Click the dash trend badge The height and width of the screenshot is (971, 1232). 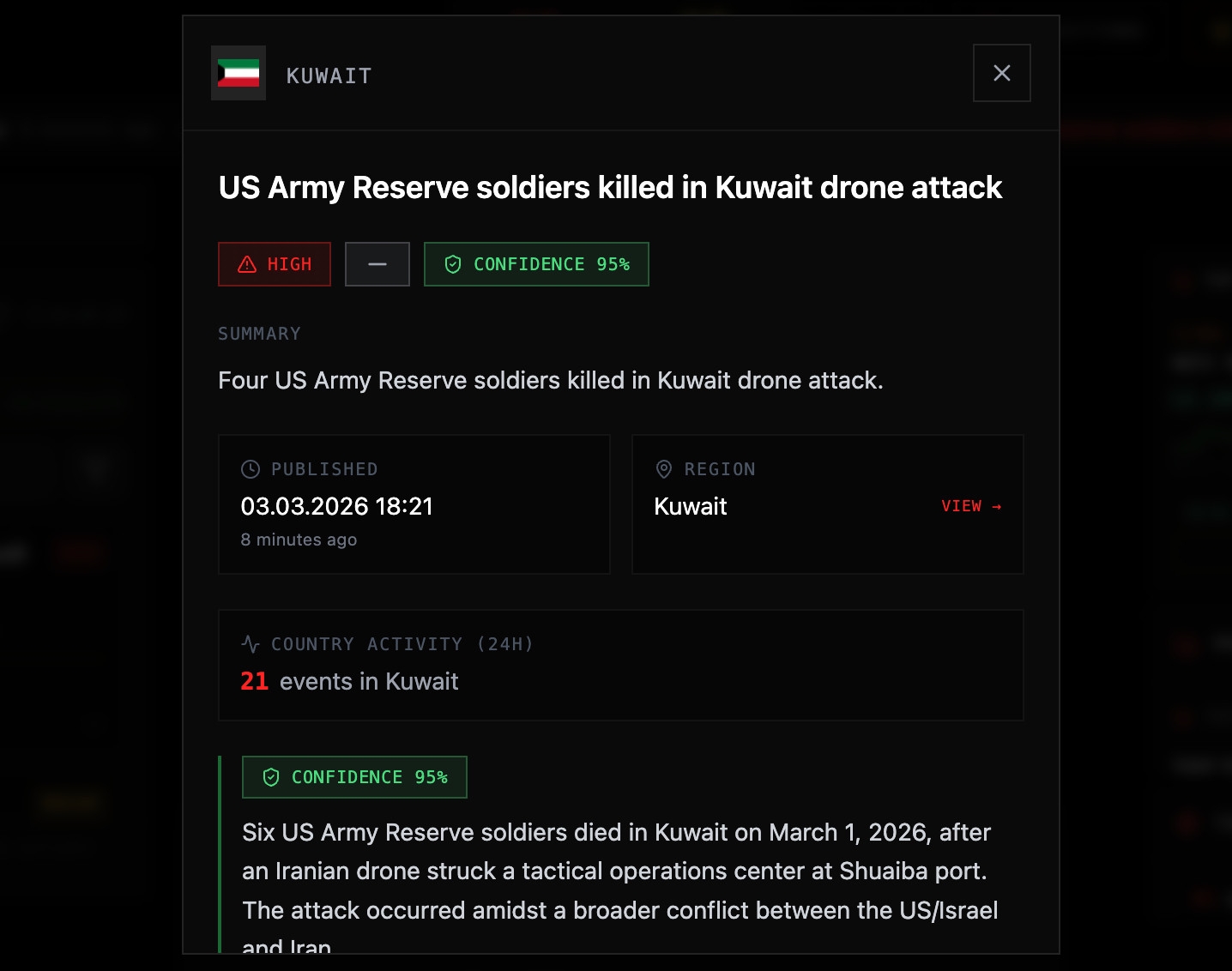377,264
